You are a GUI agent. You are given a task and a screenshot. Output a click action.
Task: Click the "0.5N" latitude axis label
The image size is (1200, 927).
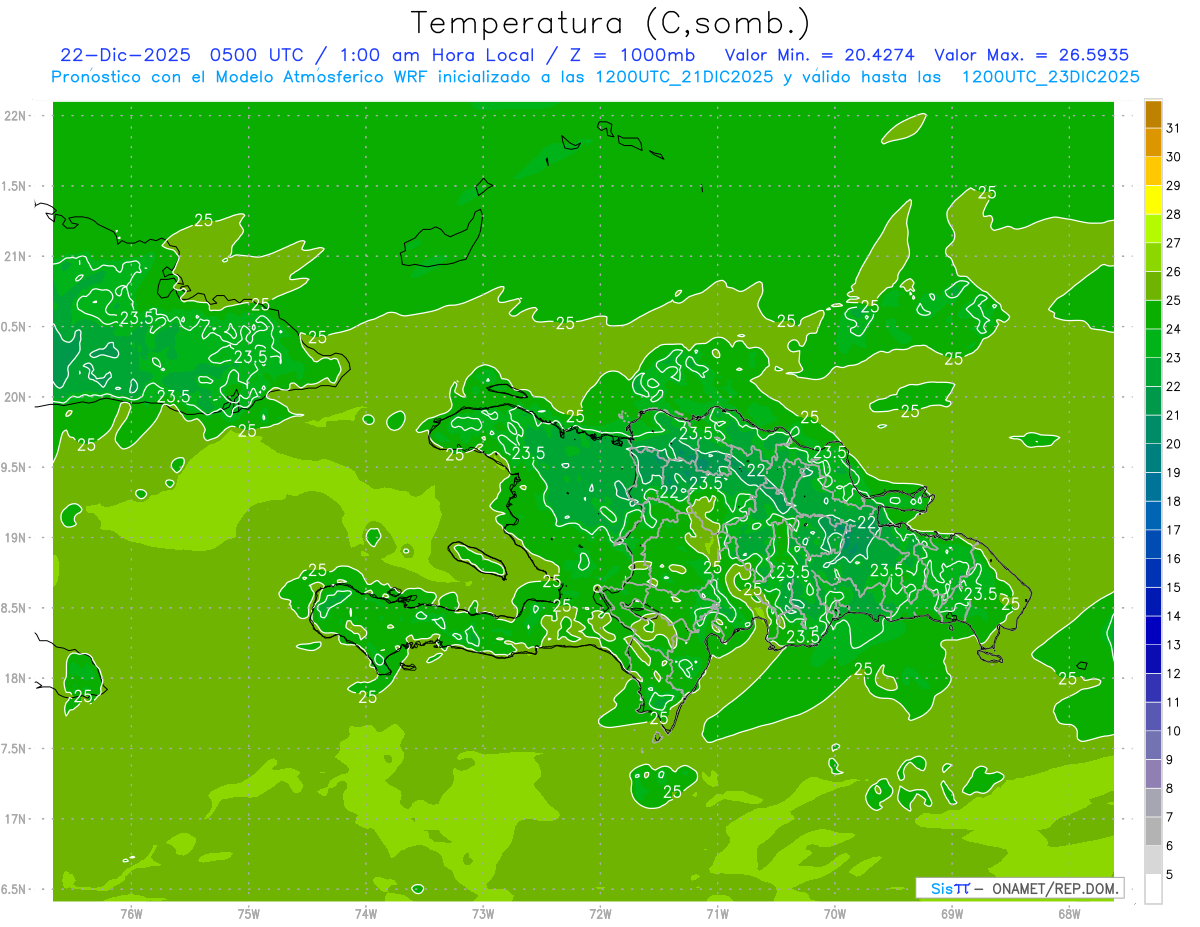coord(14,327)
